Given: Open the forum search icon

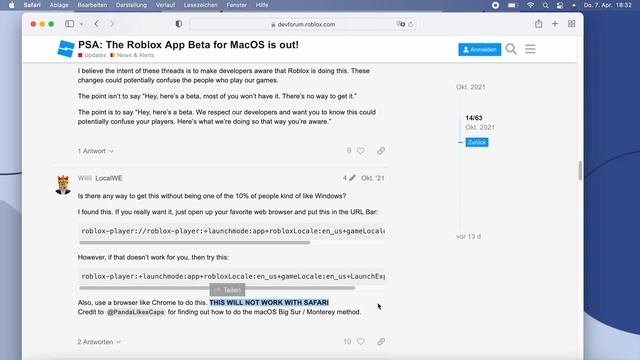Looking at the screenshot, I should (511, 49).
